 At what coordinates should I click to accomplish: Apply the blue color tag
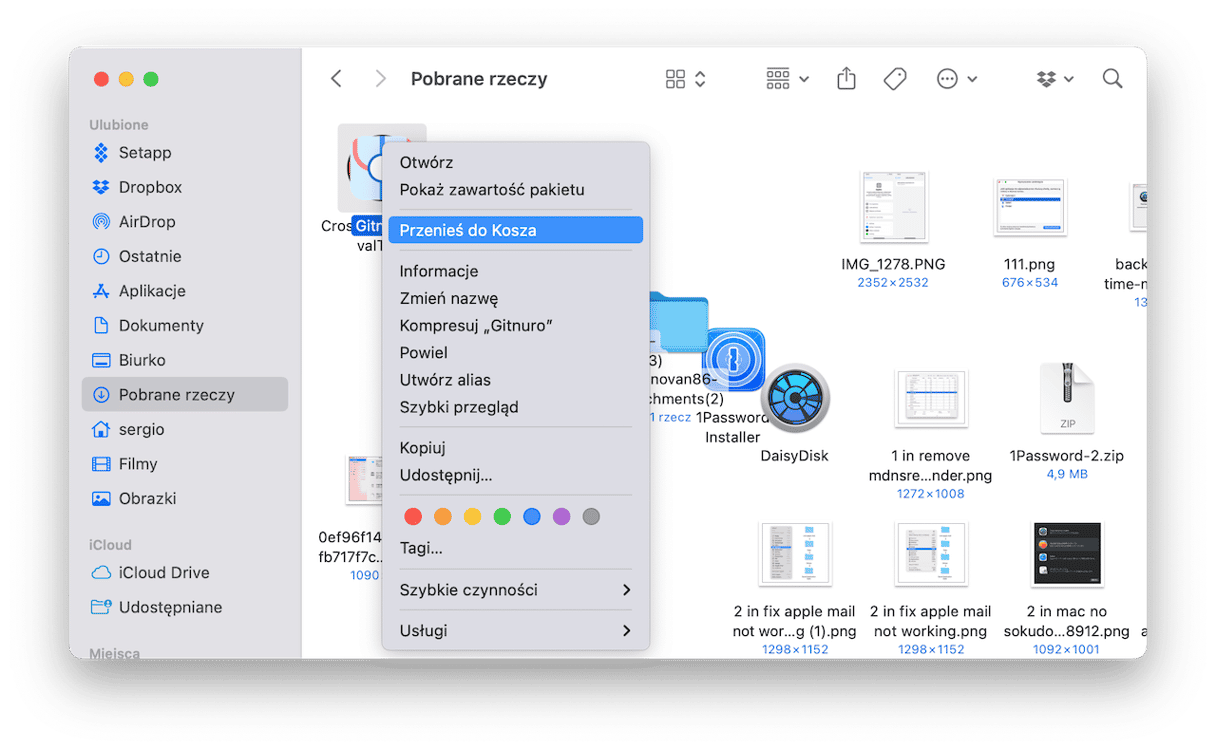pyautogui.click(x=532, y=517)
